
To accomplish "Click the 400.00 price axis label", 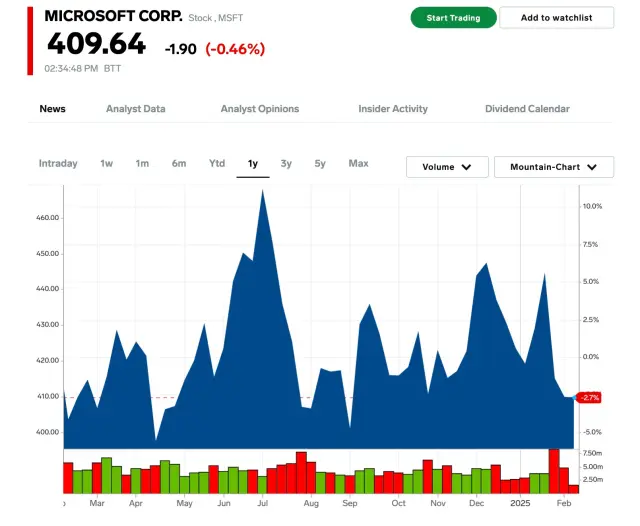I will pos(47,432).
